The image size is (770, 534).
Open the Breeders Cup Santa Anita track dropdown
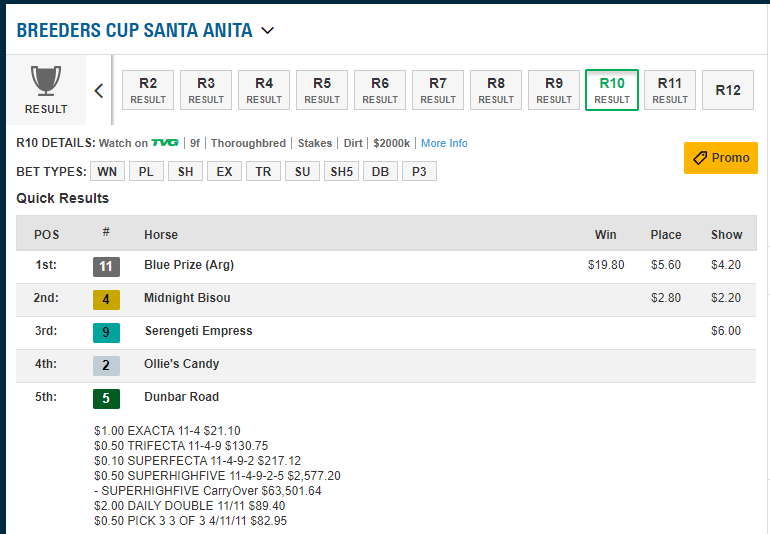point(268,30)
